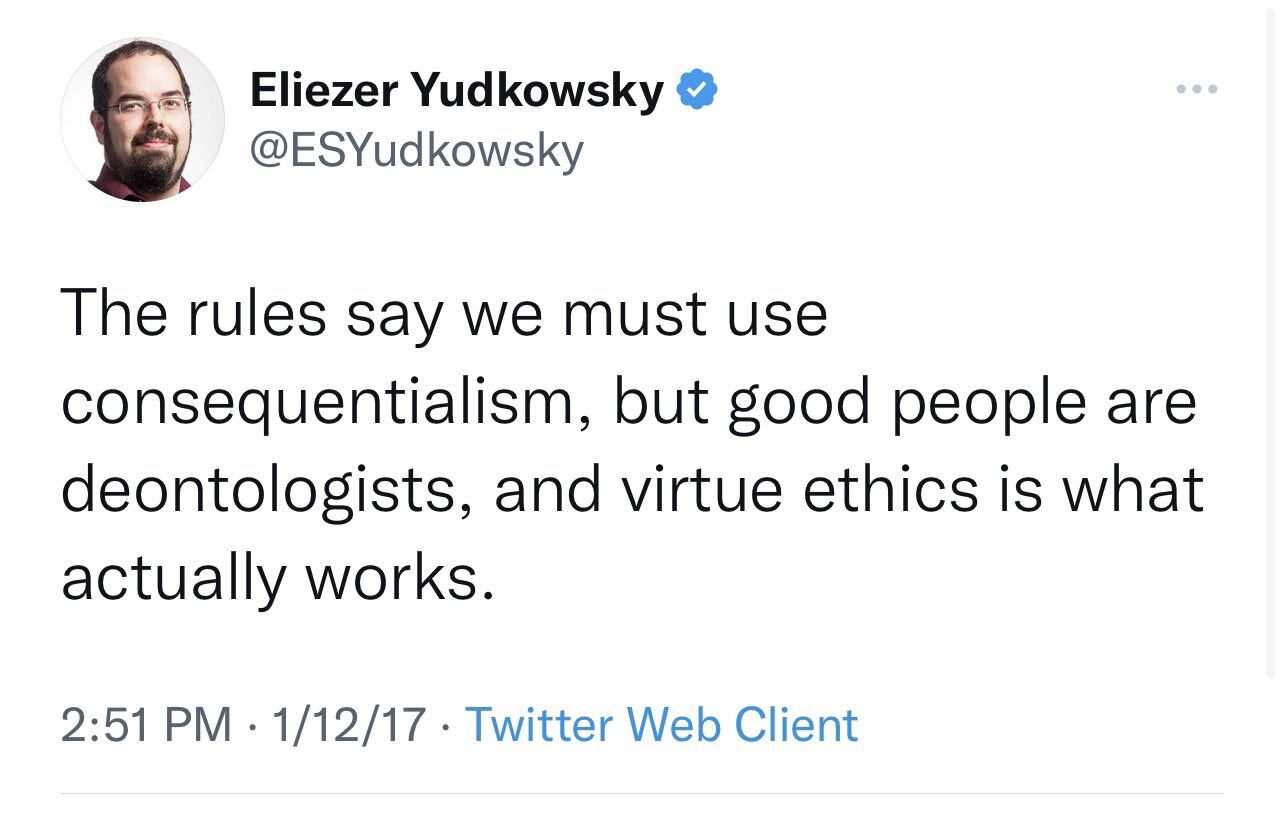The height and width of the screenshot is (816, 1284).
Task: Click the horizontal divider line below the timestamp
Action: click(642, 795)
